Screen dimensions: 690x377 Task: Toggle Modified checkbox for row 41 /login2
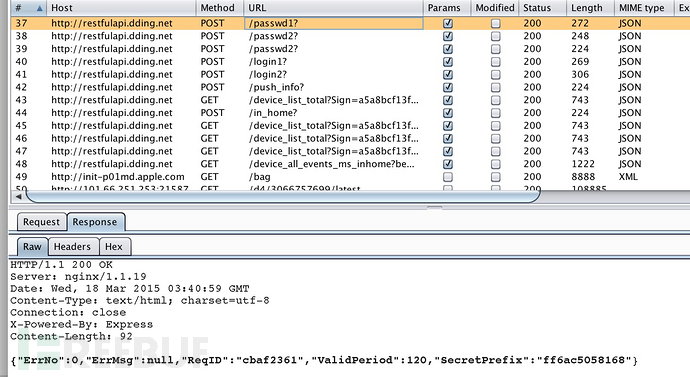point(495,74)
